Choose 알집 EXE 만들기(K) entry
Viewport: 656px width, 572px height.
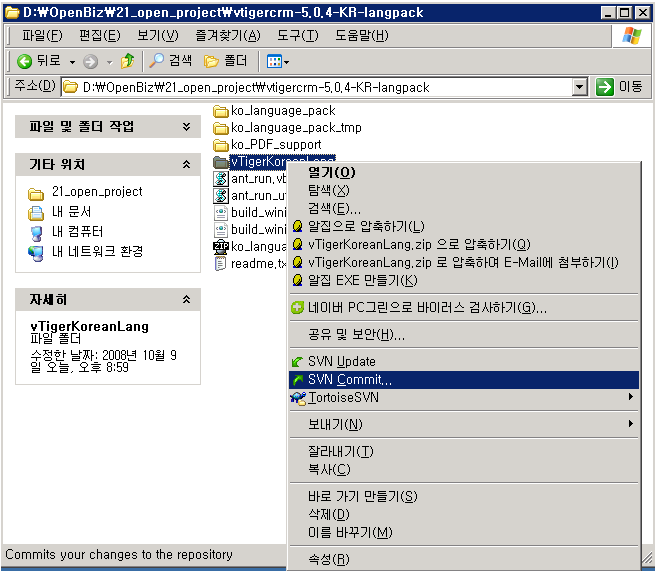pos(464,280)
